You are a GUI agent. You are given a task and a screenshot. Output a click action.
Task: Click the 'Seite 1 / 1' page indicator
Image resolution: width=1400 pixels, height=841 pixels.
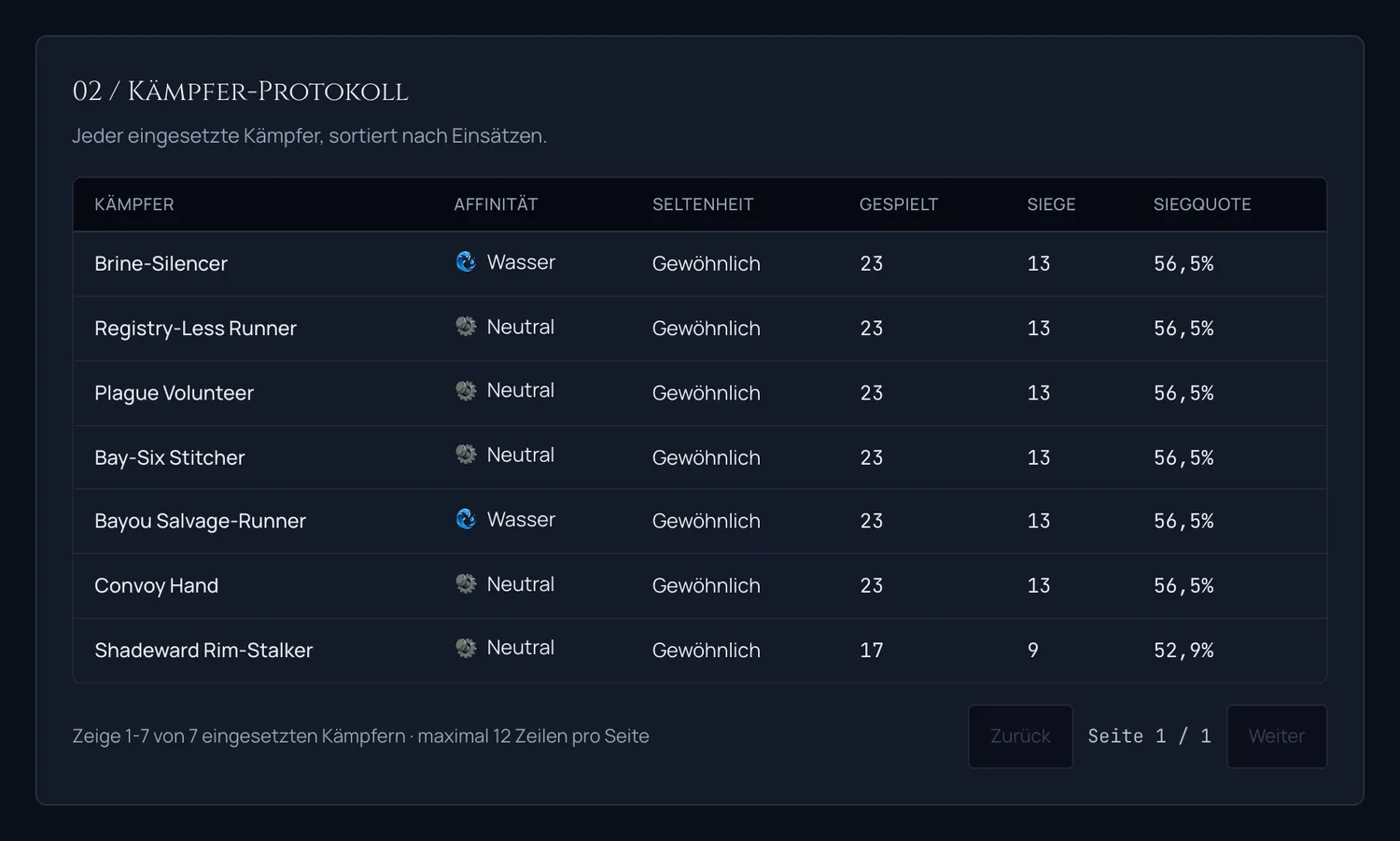click(x=1150, y=736)
